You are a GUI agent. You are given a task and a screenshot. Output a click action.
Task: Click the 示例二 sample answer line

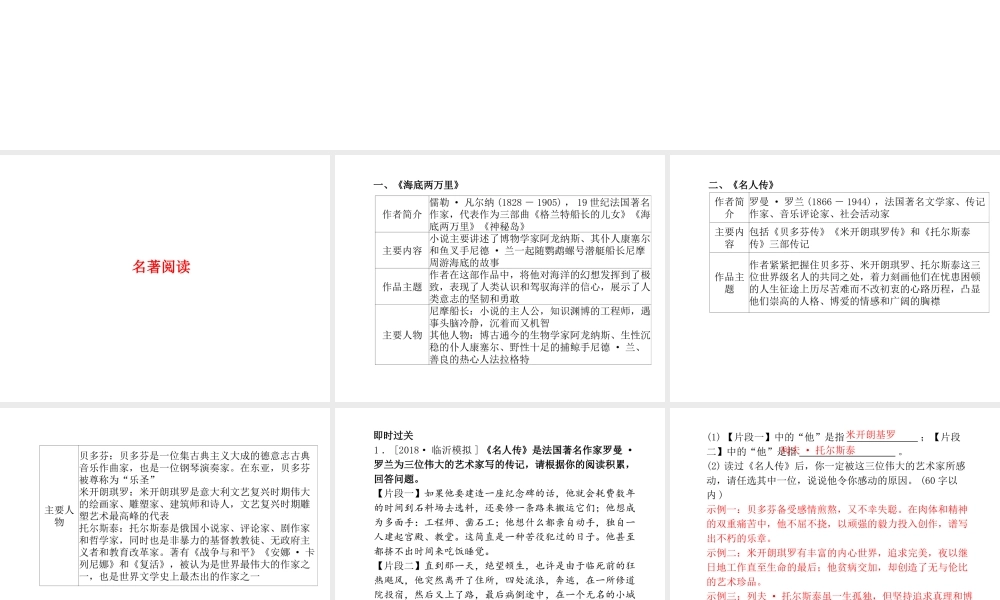pyautogui.click(x=837, y=567)
